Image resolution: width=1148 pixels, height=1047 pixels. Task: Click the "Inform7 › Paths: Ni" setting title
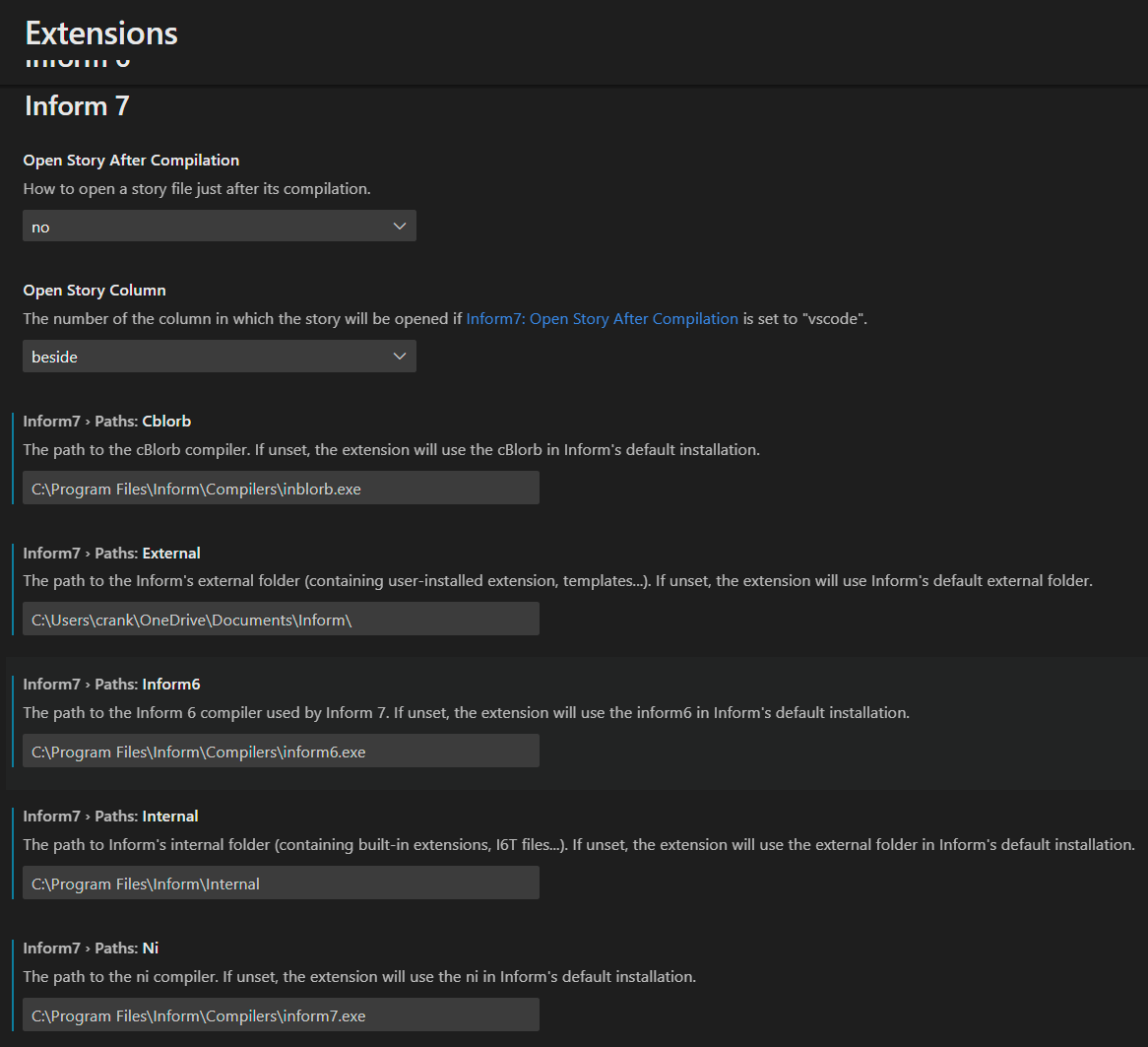tap(92, 949)
